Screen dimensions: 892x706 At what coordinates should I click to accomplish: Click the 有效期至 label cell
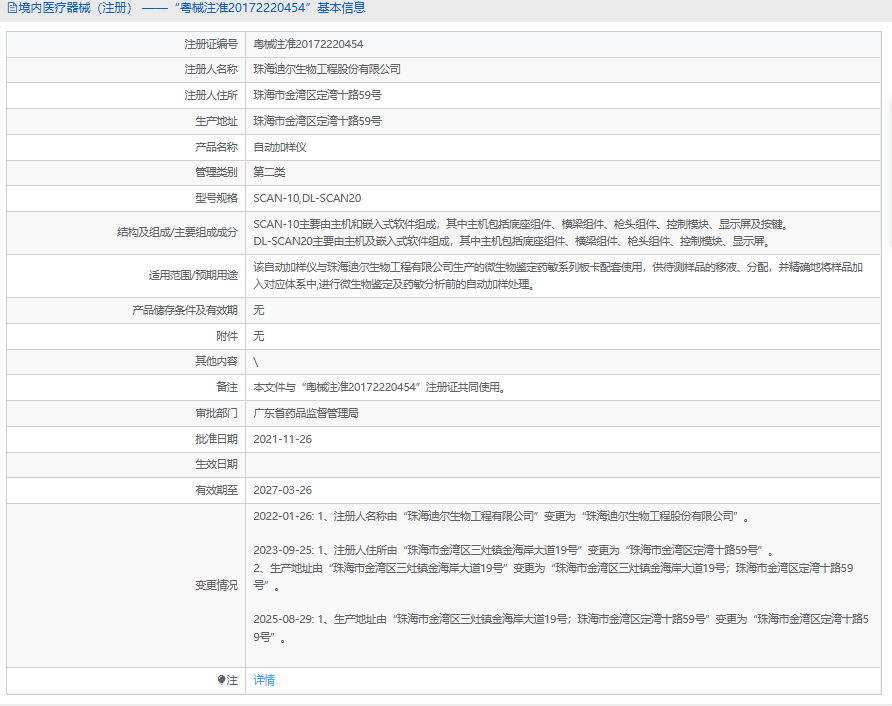coord(126,490)
